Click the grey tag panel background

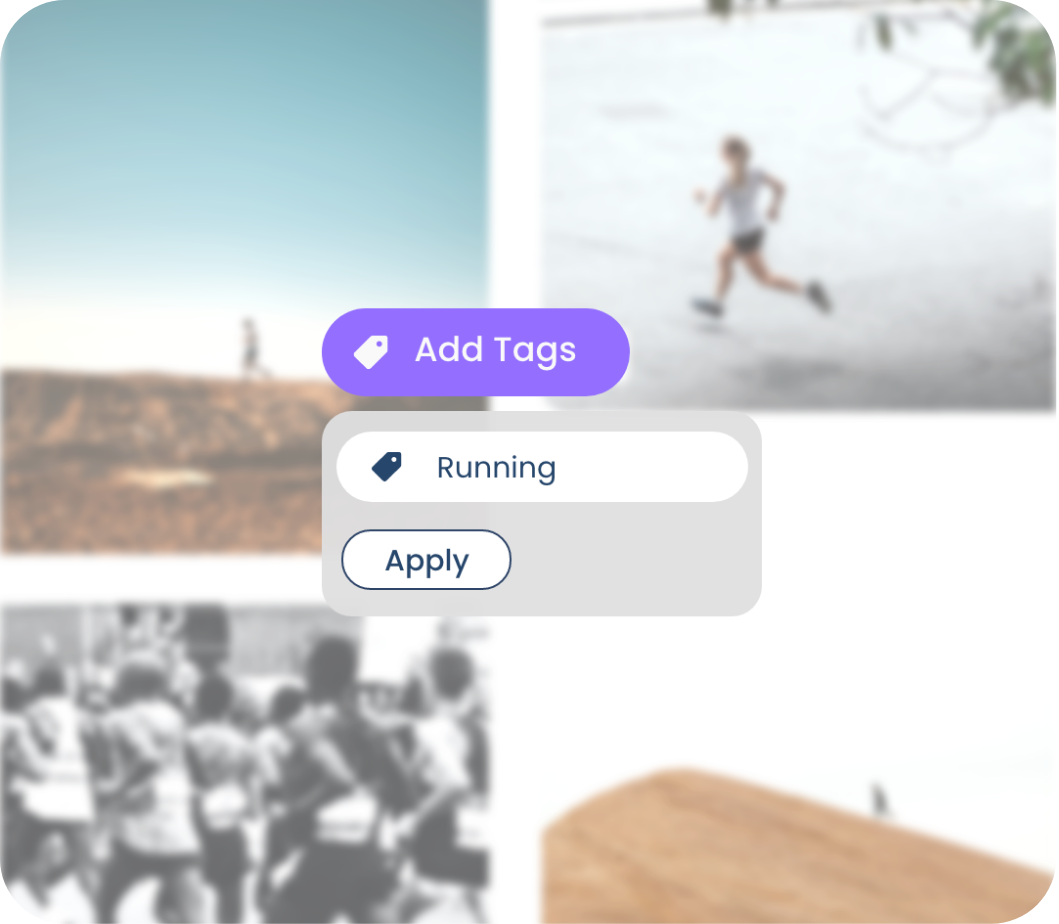(635, 561)
